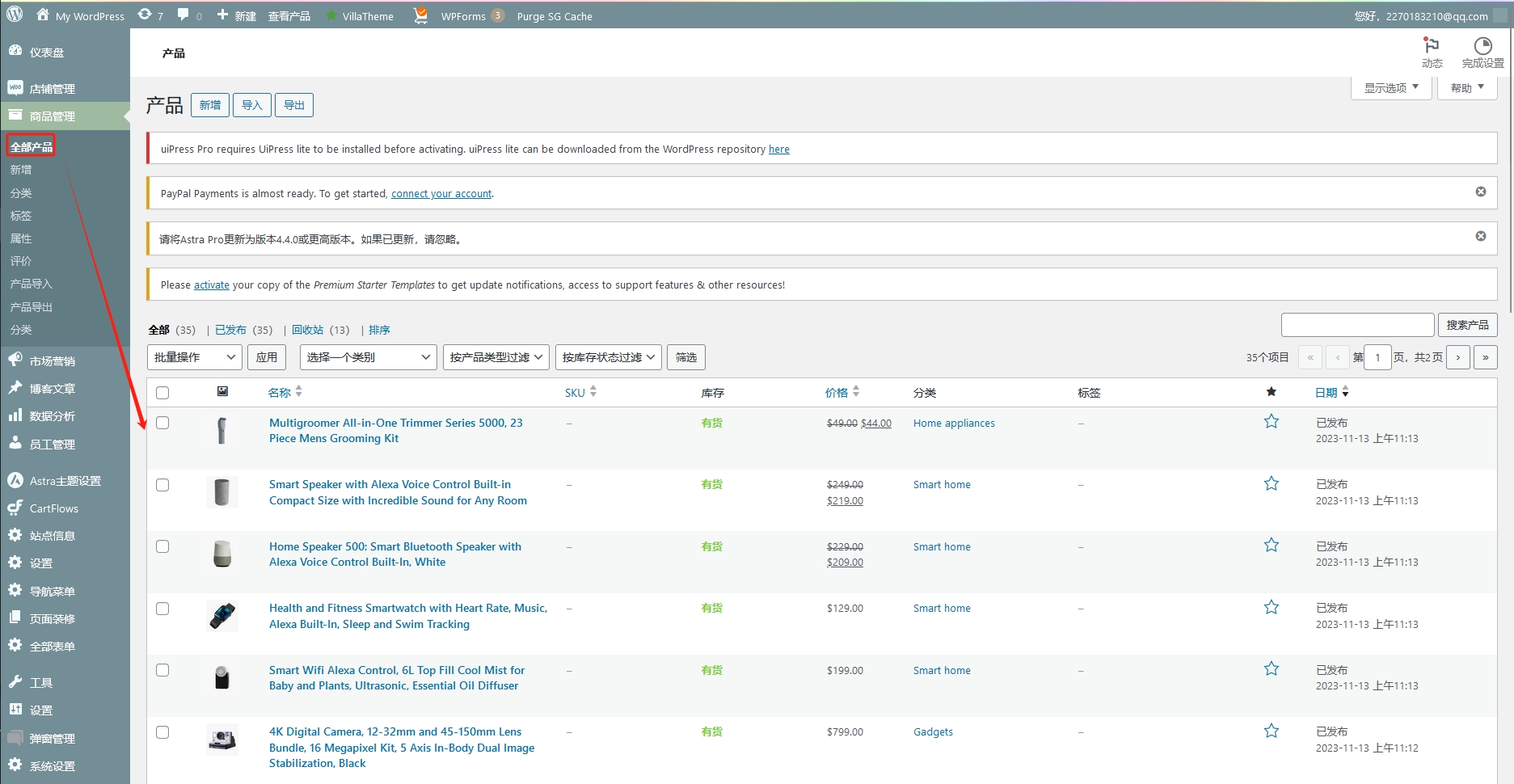Star the Home Speaker 500 product
The image size is (1514, 784).
[1272, 546]
